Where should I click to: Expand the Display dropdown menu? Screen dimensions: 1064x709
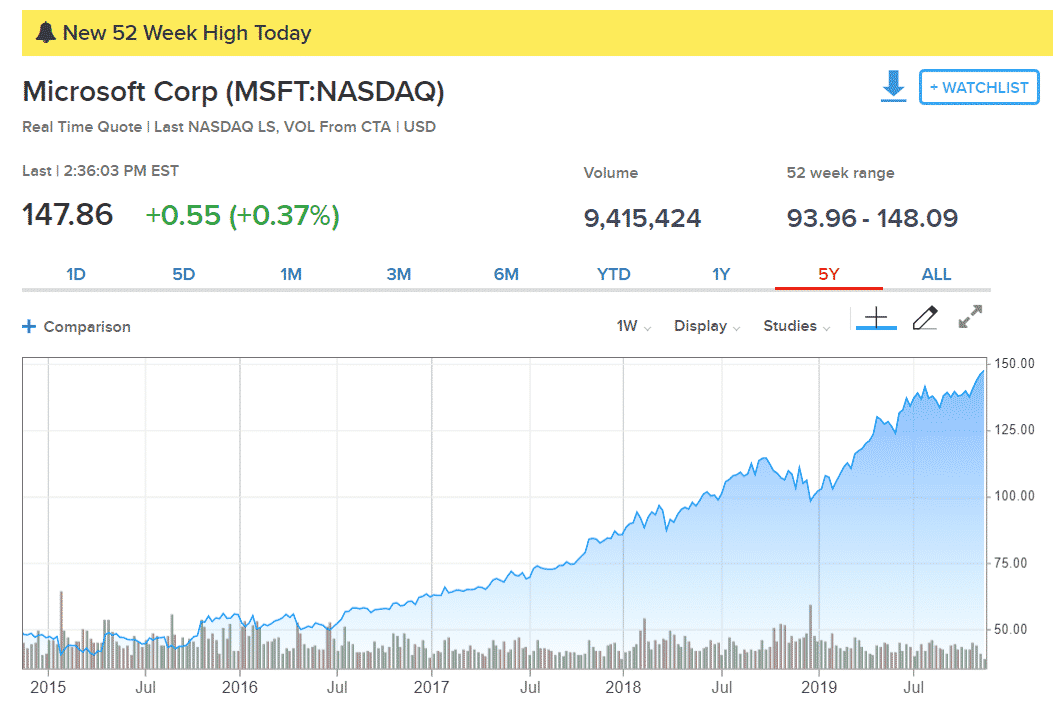(x=707, y=326)
